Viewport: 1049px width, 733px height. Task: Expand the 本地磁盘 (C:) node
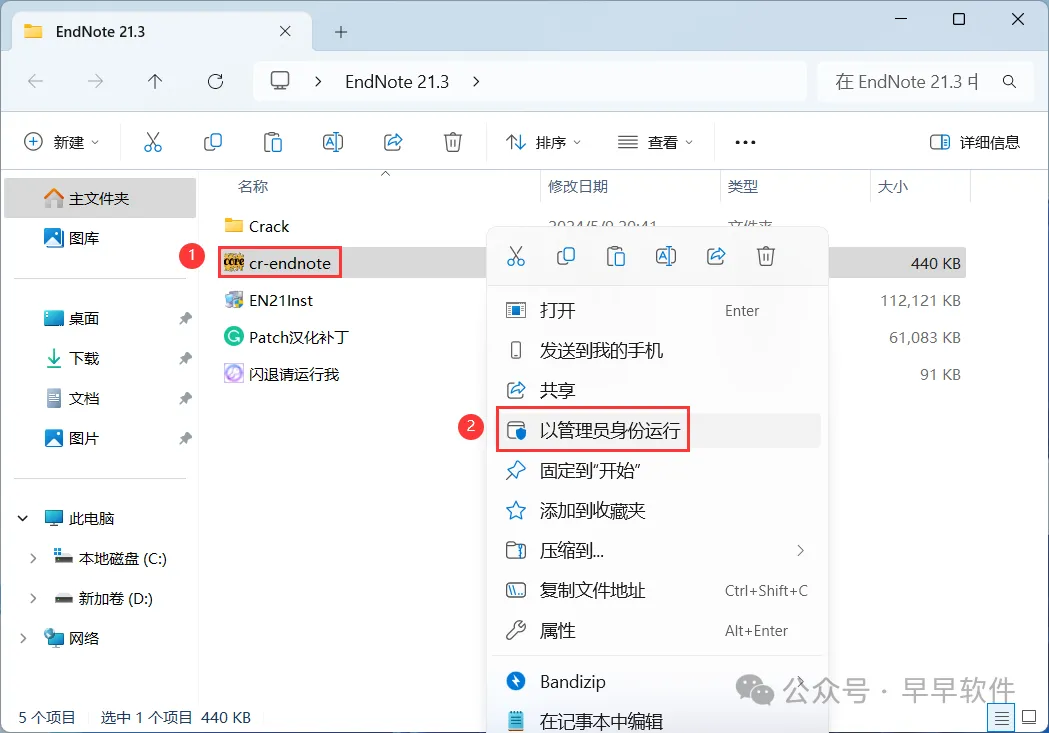click(33, 558)
